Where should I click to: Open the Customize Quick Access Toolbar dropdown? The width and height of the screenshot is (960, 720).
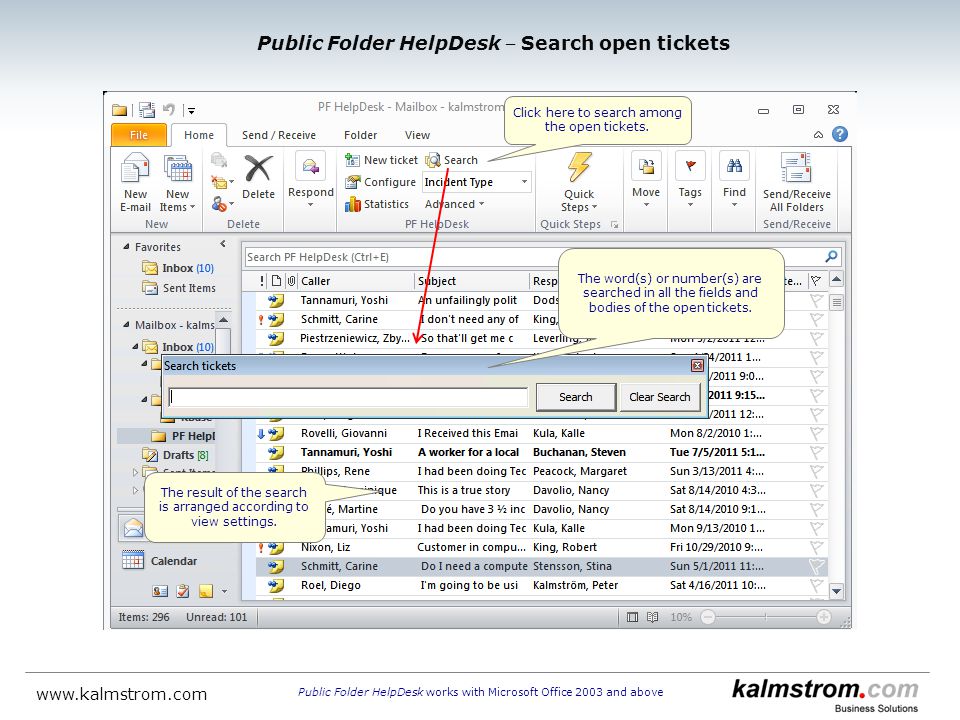pyautogui.click(x=191, y=110)
